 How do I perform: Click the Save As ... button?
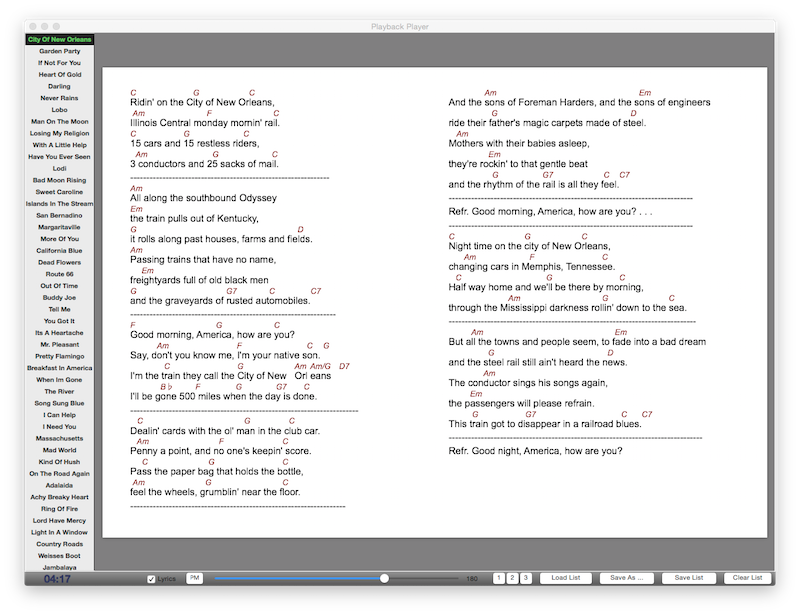pyautogui.click(x=627, y=578)
